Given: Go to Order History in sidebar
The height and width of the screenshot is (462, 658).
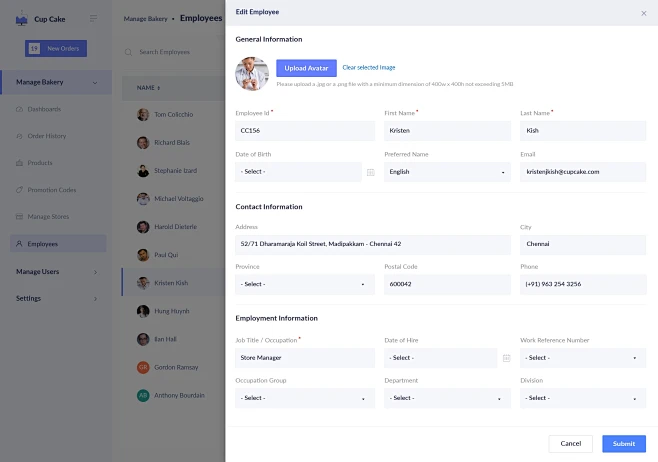Looking at the screenshot, I should (x=46, y=136).
